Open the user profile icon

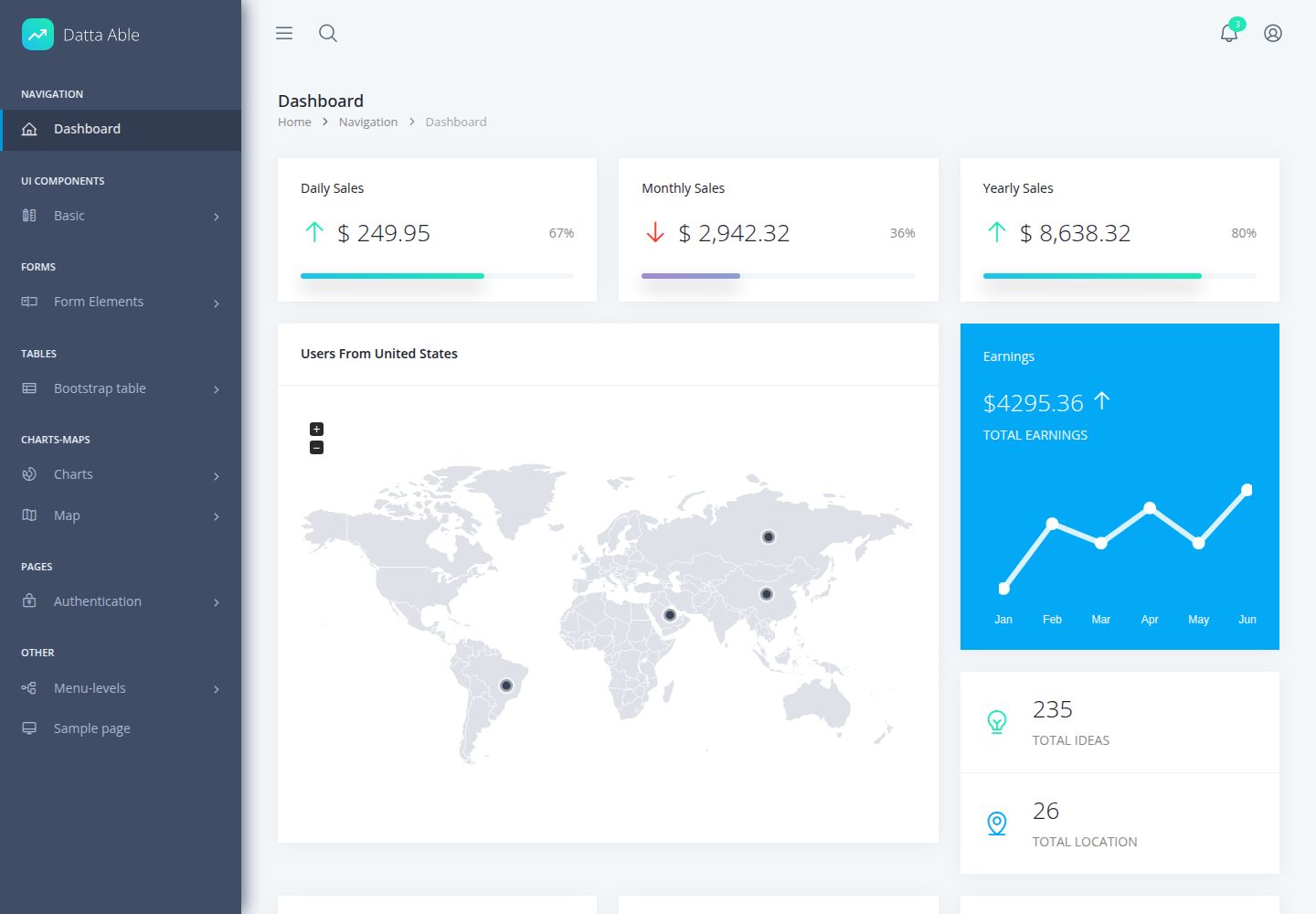(1273, 33)
